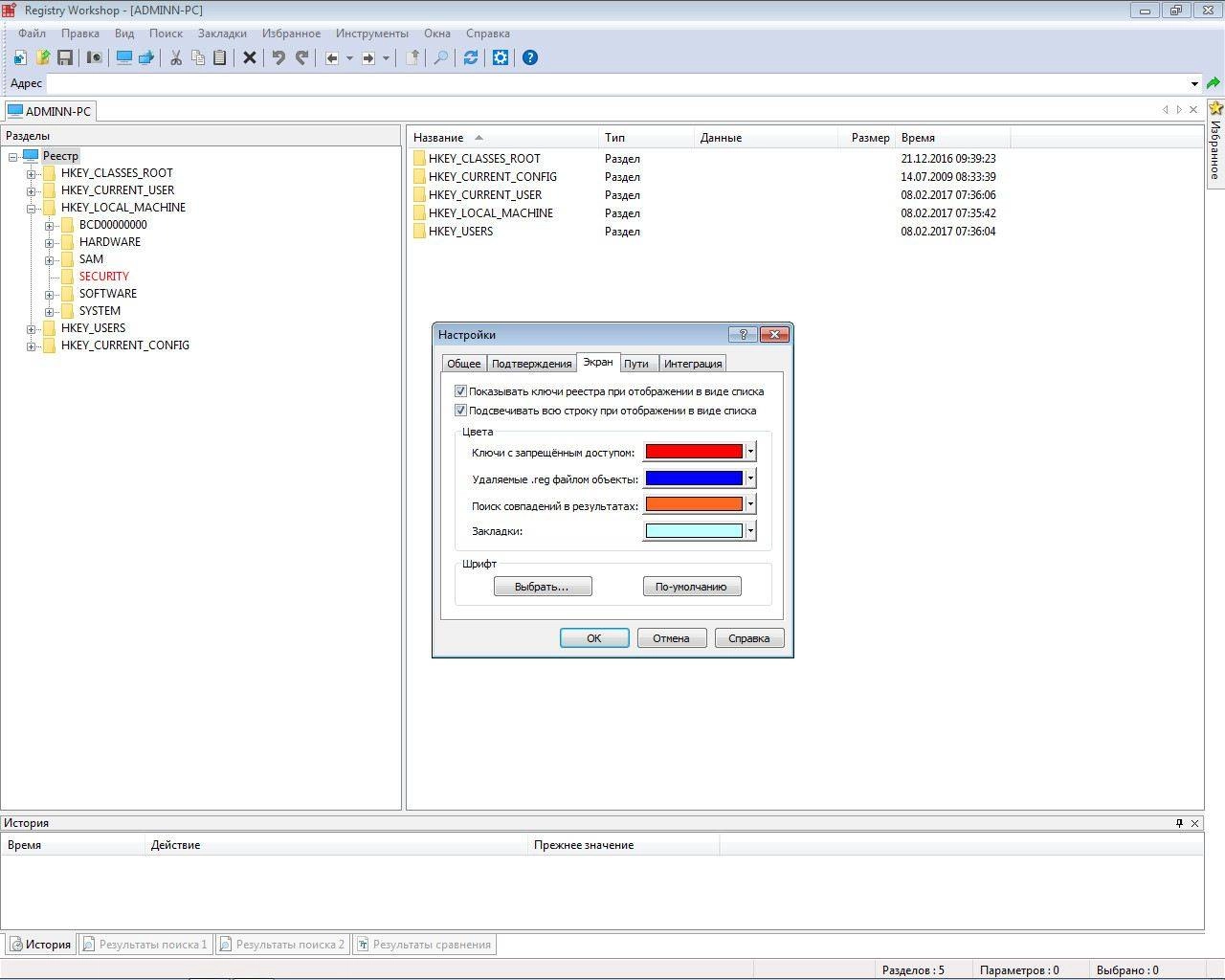Click the go up level icon
This screenshot has width=1225, height=980.
[x=412, y=57]
